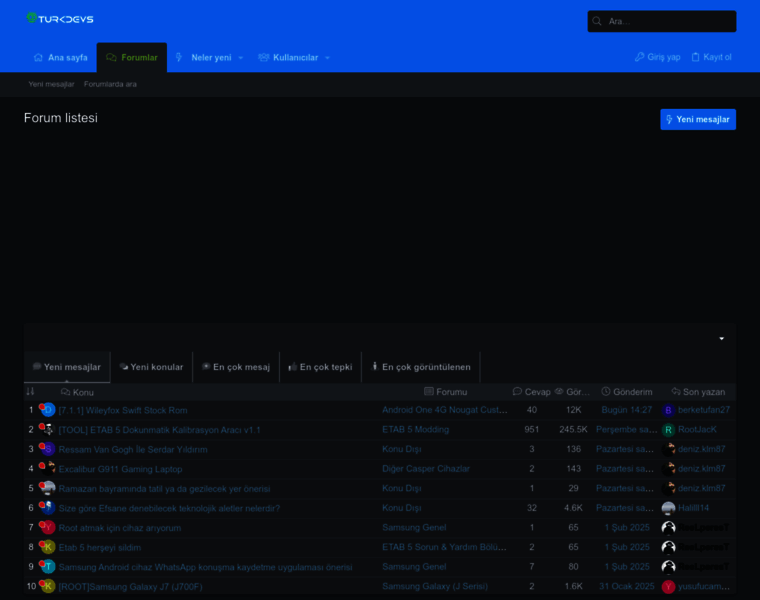Click avatar beside Wileyfox Swift thread
Screen dimensions: 760x600
[x=48, y=410]
